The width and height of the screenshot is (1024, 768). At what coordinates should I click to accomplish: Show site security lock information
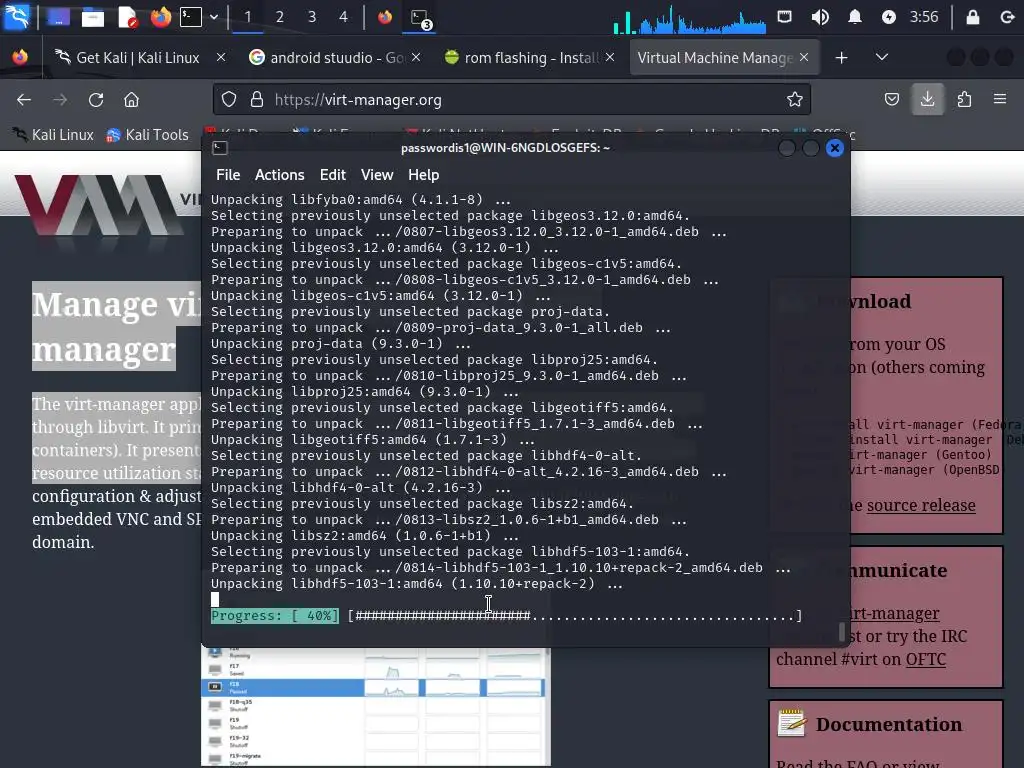(x=257, y=99)
